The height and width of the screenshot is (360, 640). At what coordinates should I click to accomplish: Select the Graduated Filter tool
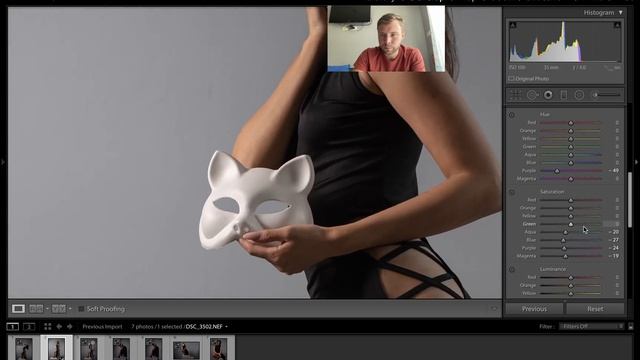click(564, 95)
